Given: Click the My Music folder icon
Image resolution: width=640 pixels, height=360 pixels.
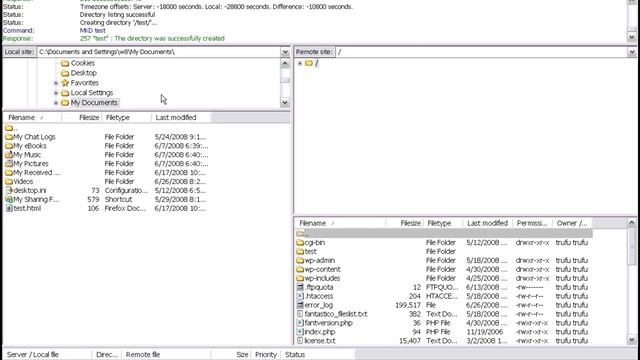Looking at the screenshot, I should [9, 155].
